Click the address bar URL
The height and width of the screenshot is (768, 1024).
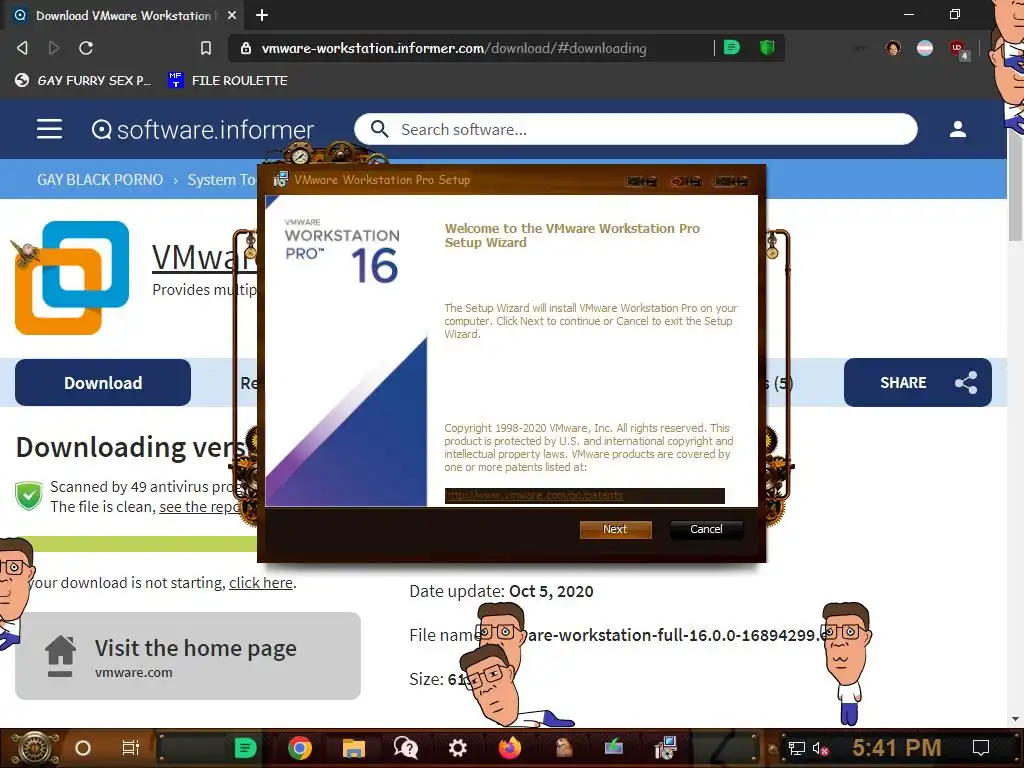tap(454, 48)
